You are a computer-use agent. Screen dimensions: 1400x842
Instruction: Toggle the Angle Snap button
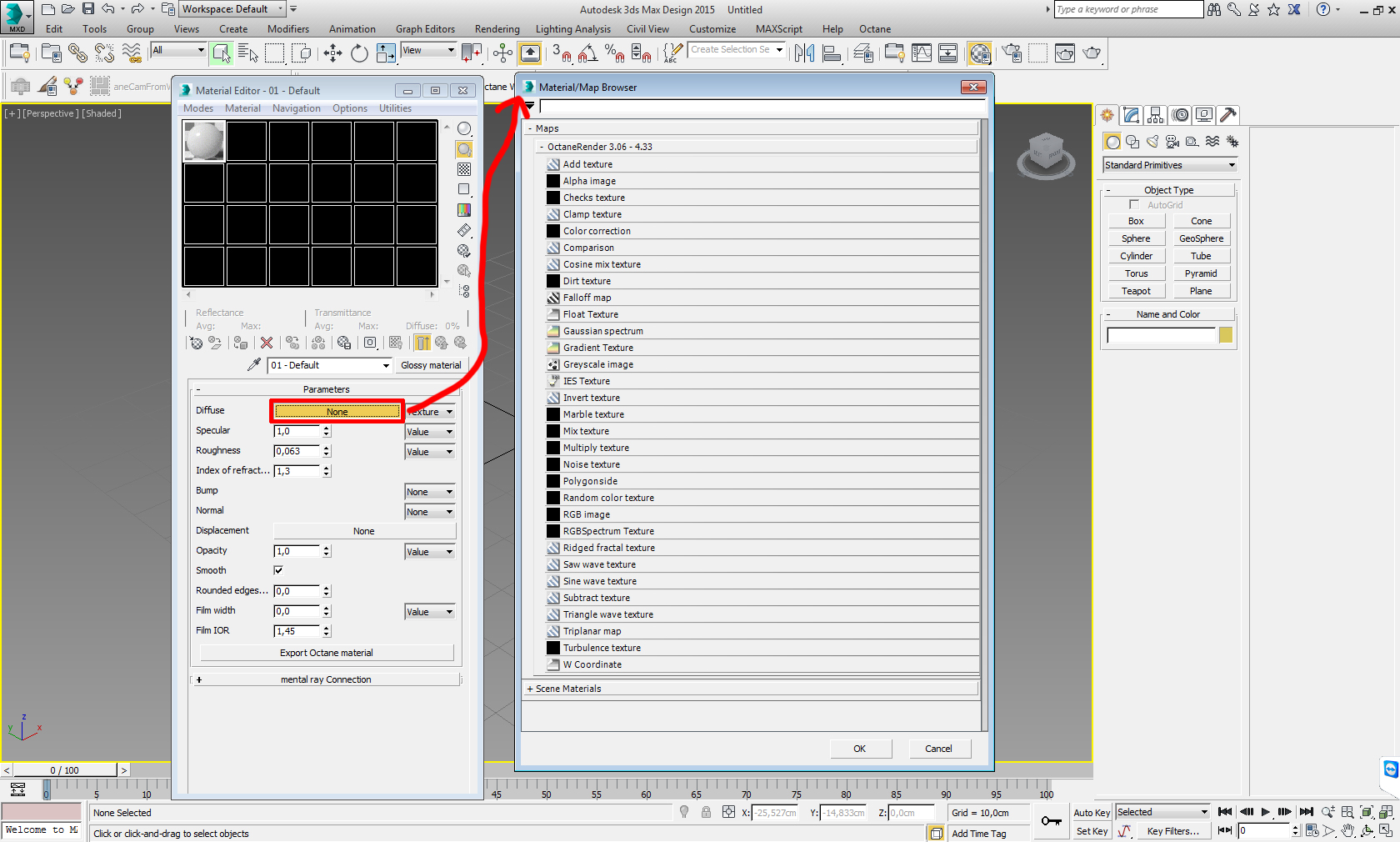click(587, 53)
